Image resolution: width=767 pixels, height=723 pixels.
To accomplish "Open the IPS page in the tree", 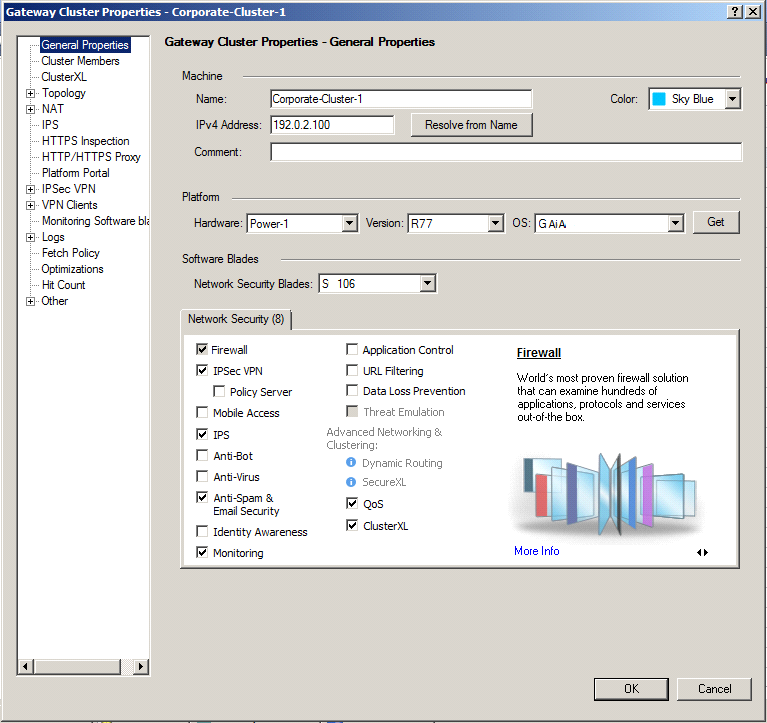I will (x=50, y=125).
